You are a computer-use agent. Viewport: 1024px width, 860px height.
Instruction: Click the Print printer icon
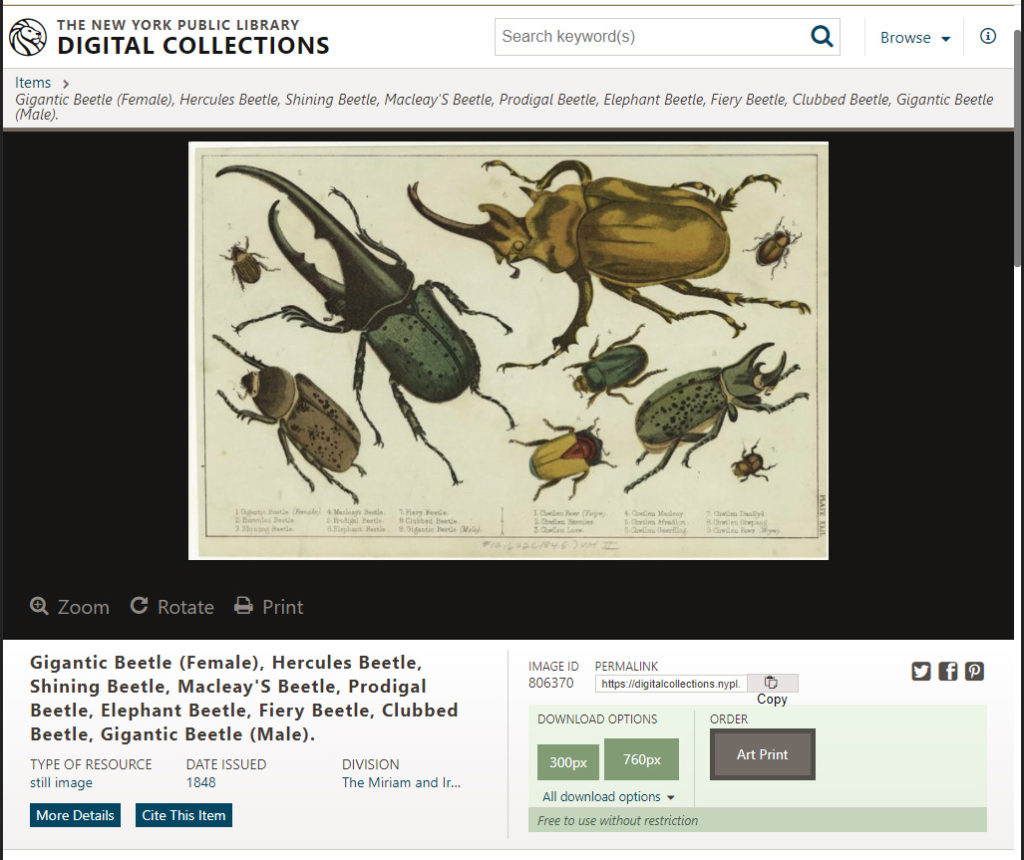point(244,606)
